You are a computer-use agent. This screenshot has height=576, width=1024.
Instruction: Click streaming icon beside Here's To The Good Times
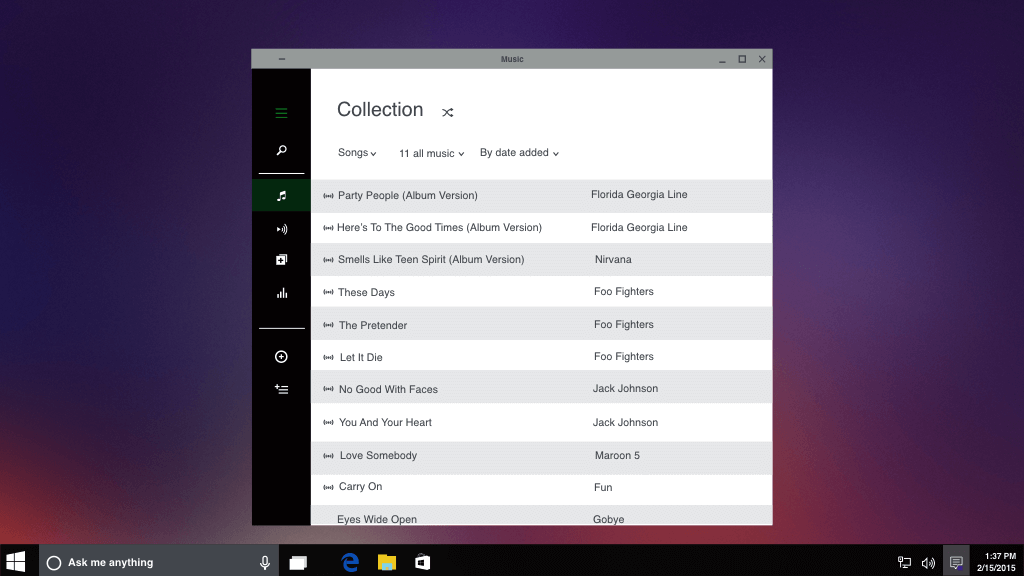[x=328, y=228]
